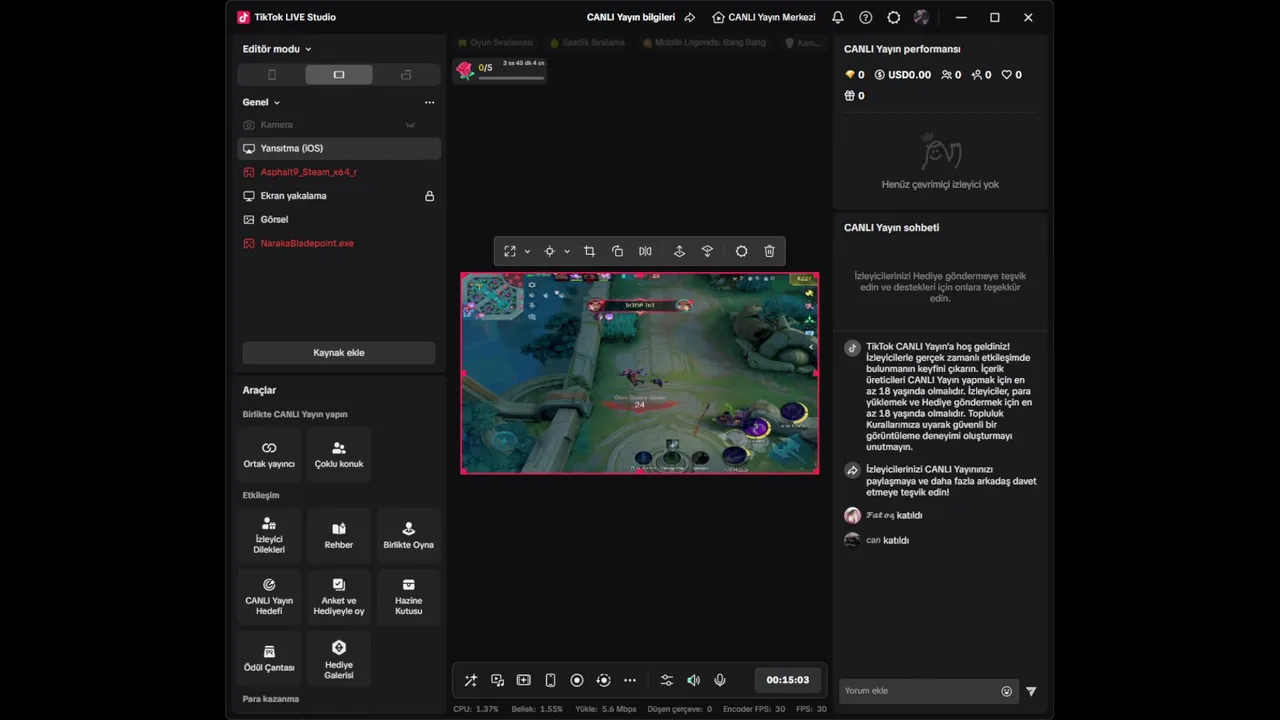Select the game preview in canvas
Image resolution: width=1280 pixels, height=720 pixels.
[x=639, y=373]
